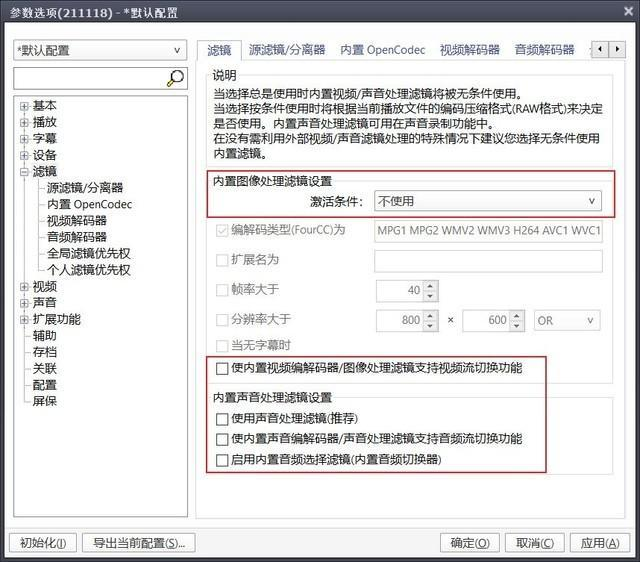The height and width of the screenshot is (562, 640).
Task: Select 源滤镜/分离器 in the tree
Action: tap(85, 188)
